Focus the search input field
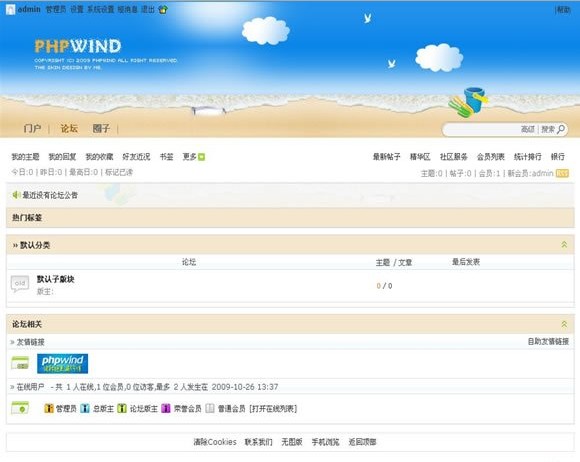 tap(482, 129)
